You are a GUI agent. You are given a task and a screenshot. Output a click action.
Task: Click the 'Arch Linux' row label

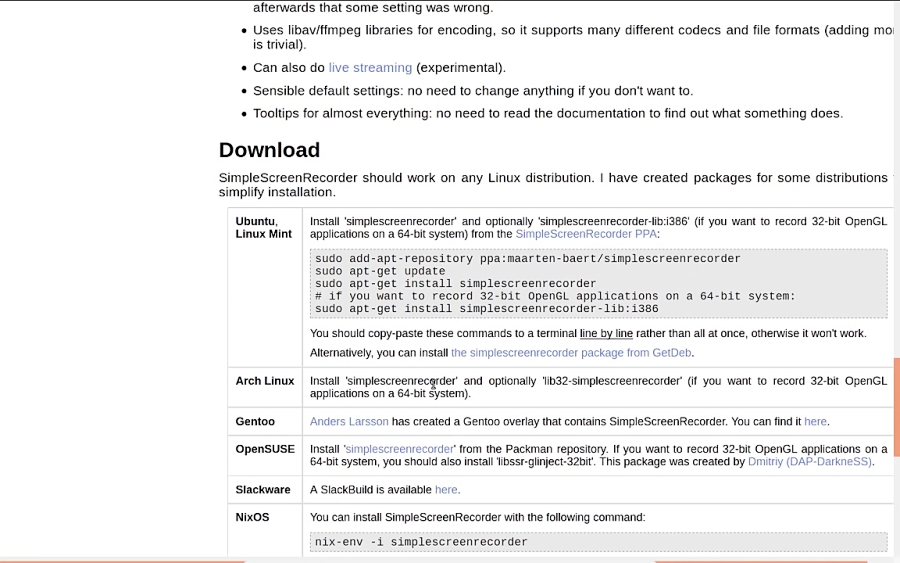point(265,381)
